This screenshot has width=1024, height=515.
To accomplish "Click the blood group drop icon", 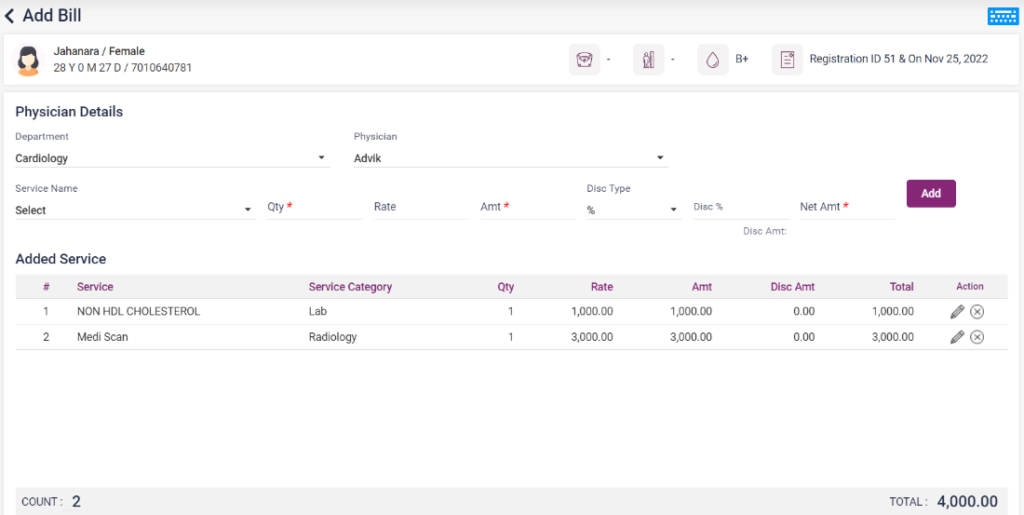I will pyautogui.click(x=712, y=60).
